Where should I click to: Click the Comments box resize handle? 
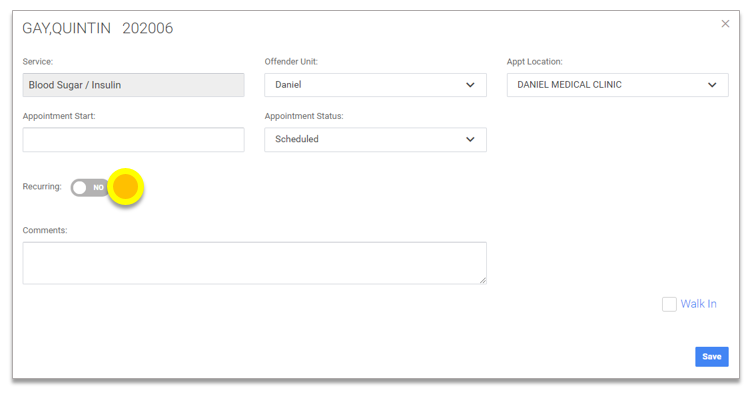point(482,280)
